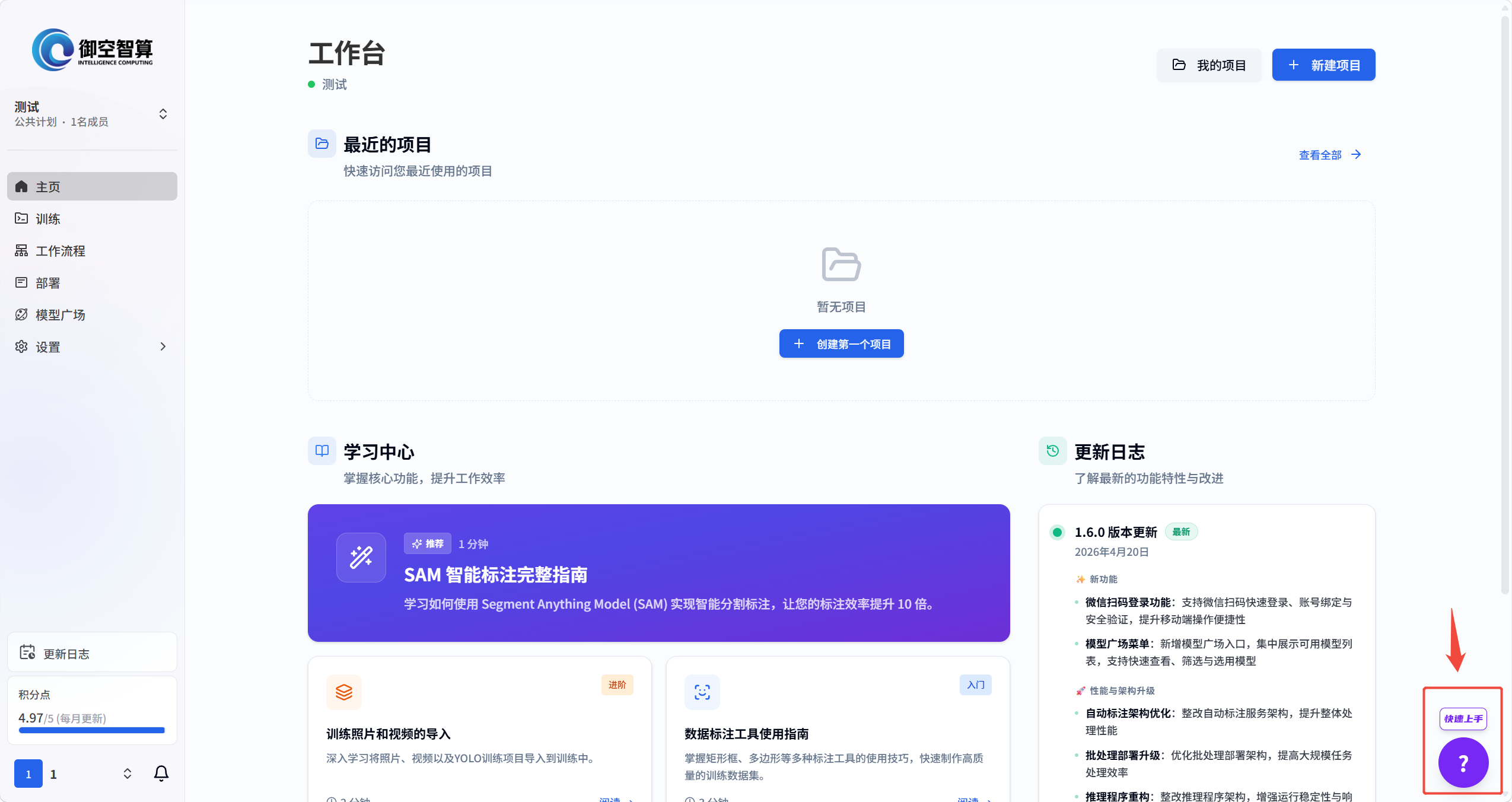1512x802 pixels.
Task: Click the 更新日志 history icon in main area
Action: (1052, 451)
